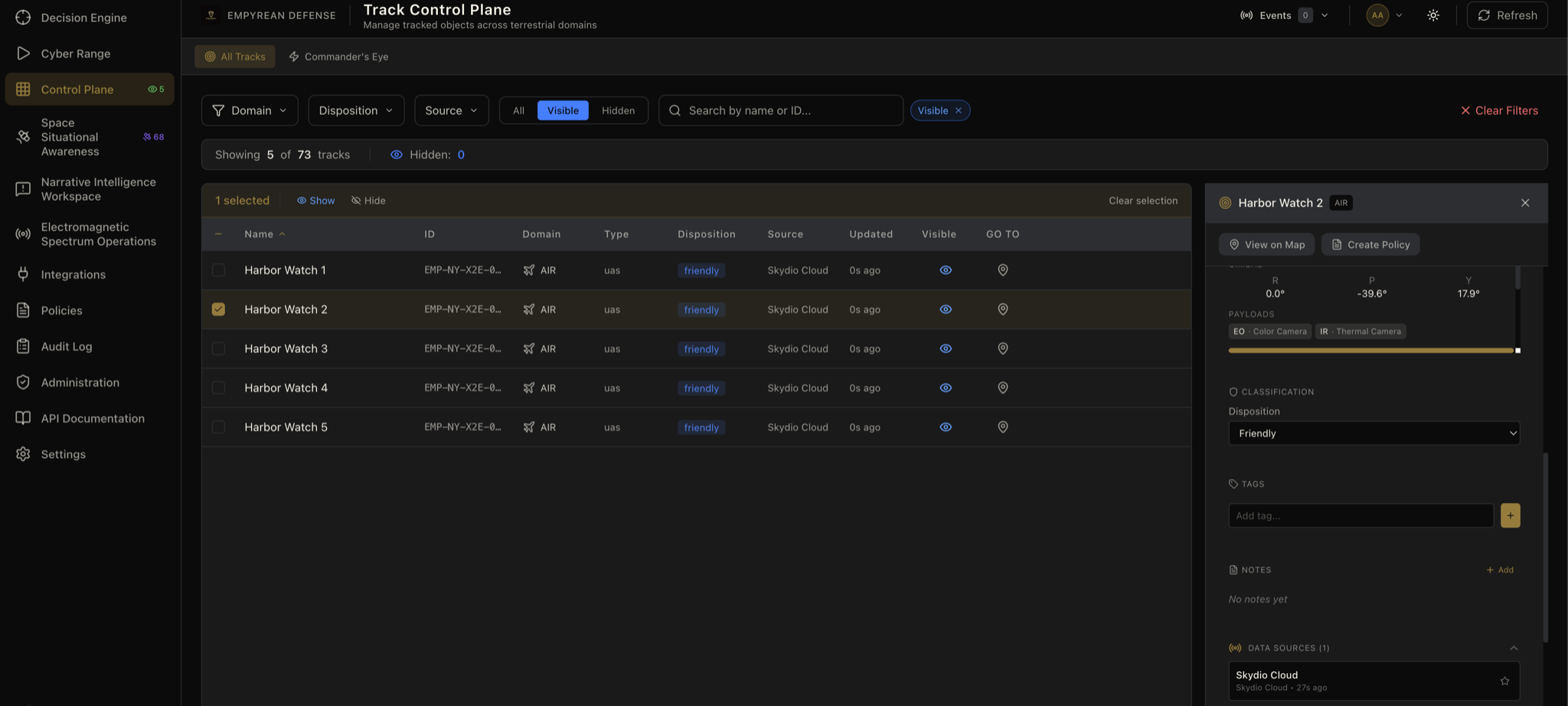Go to Harbor Watch 3 map location
Screen dimensions: 1568x706
coord(1002,348)
